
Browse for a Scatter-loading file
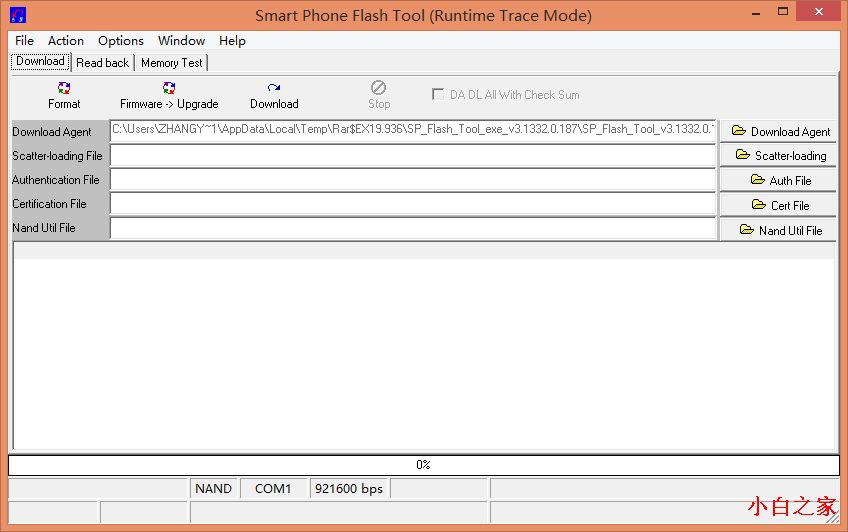tap(778, 156)
